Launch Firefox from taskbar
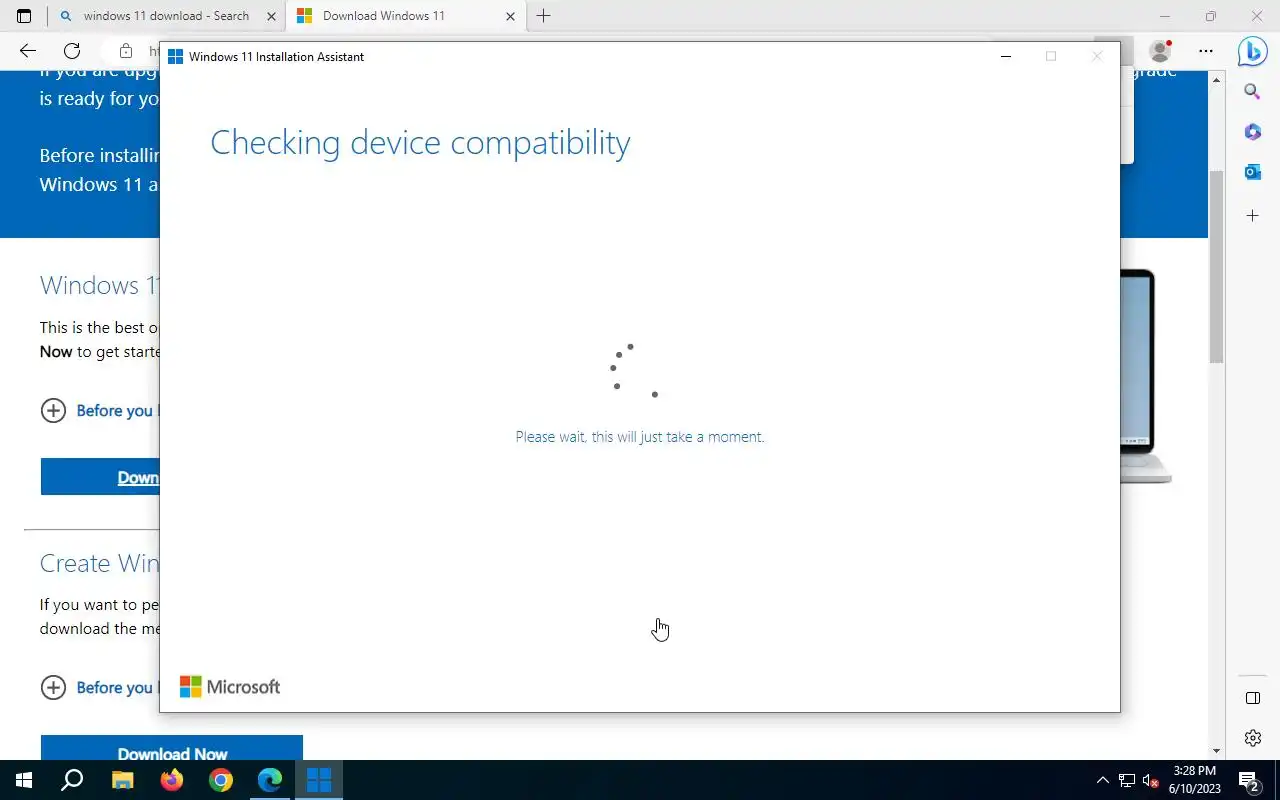This screenshot has width=1280, height=800. pos(172,780)
